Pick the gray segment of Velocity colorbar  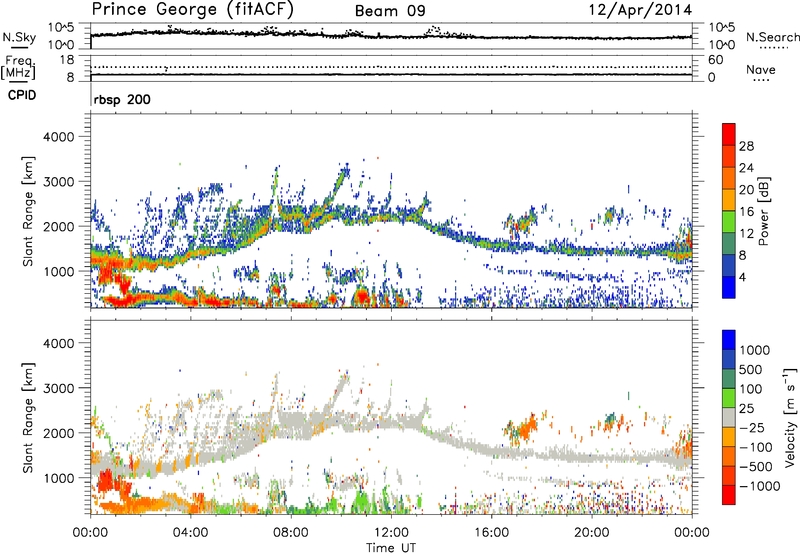(x=729, y=418)
